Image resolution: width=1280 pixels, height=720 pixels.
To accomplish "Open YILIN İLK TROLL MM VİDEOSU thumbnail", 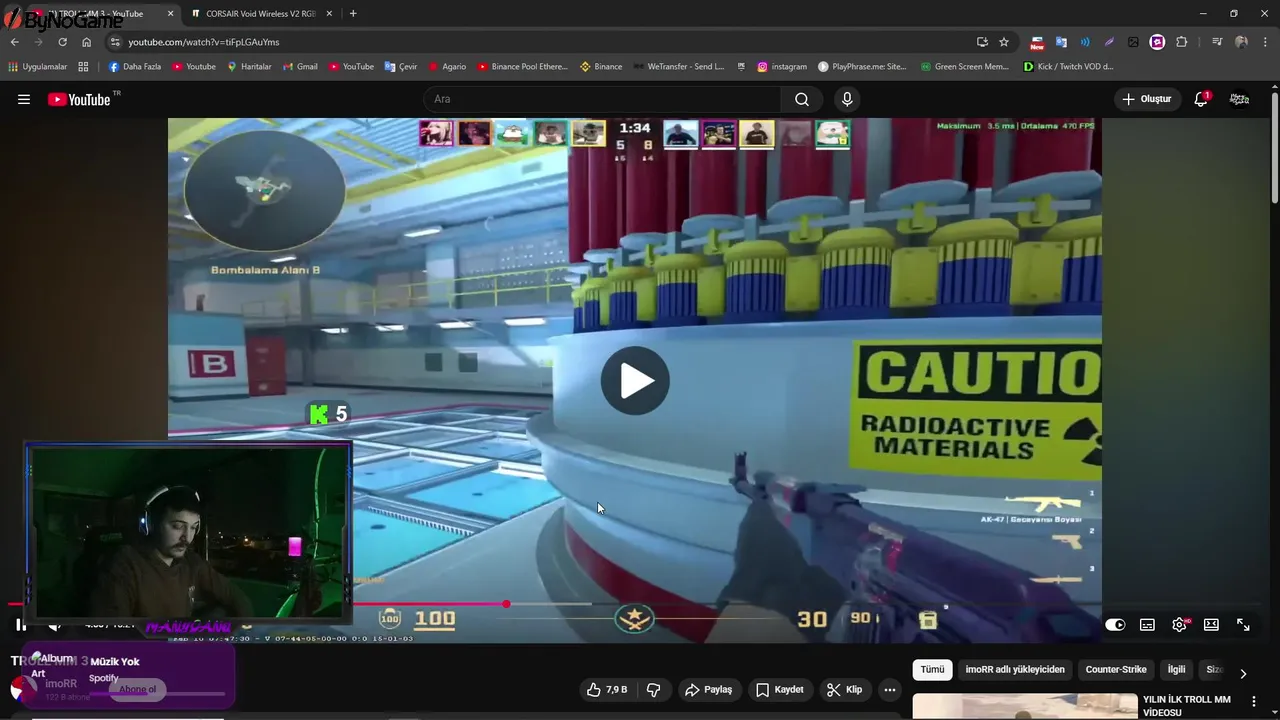I will pyautogui.click(x=1025, y=707).
